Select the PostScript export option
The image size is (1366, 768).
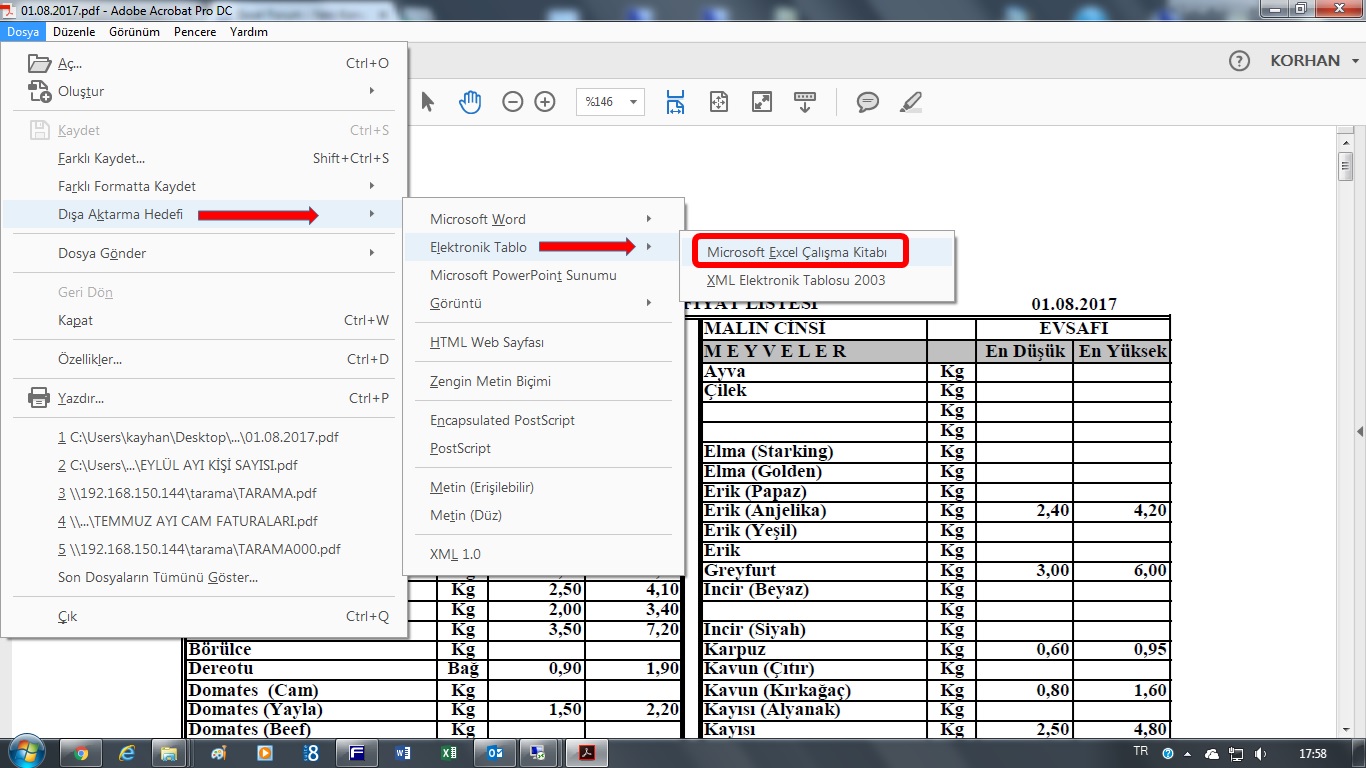point(543,448)
